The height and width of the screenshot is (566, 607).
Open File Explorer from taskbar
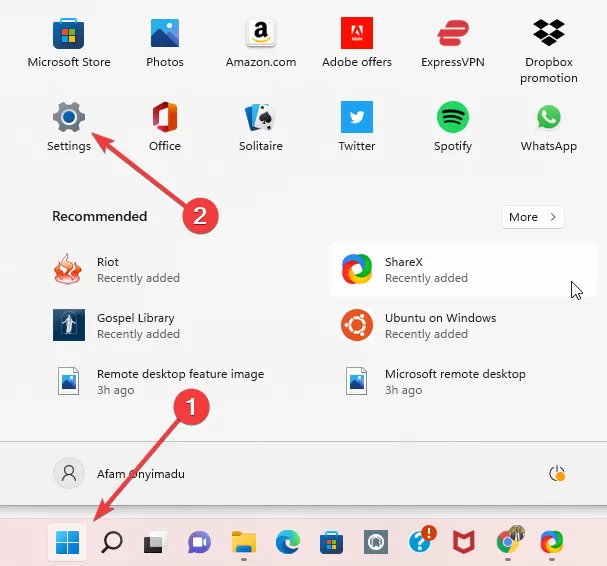[244, 542]
